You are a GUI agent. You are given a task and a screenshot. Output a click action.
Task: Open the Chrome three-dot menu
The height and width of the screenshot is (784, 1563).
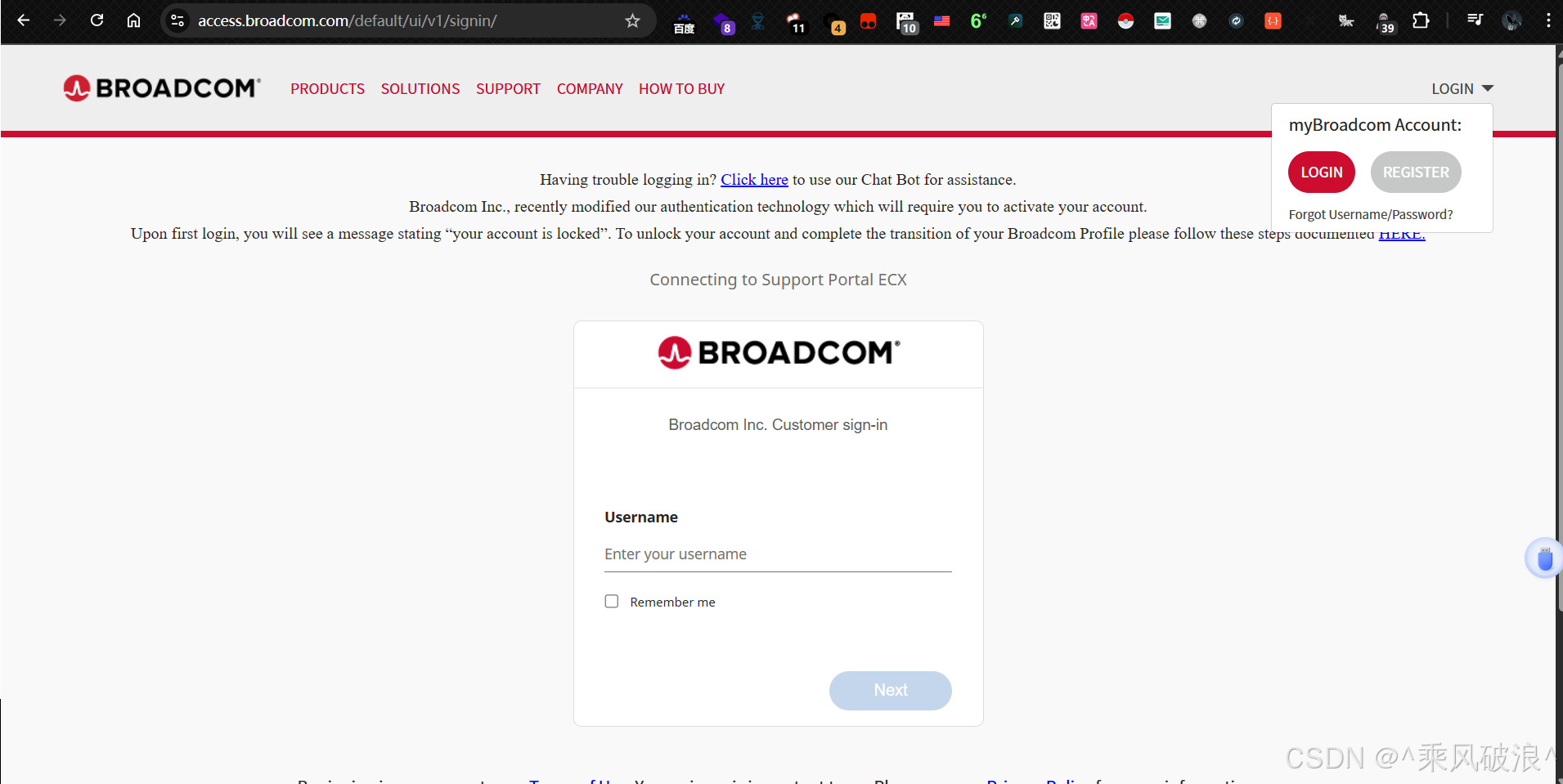(1547, 20)
